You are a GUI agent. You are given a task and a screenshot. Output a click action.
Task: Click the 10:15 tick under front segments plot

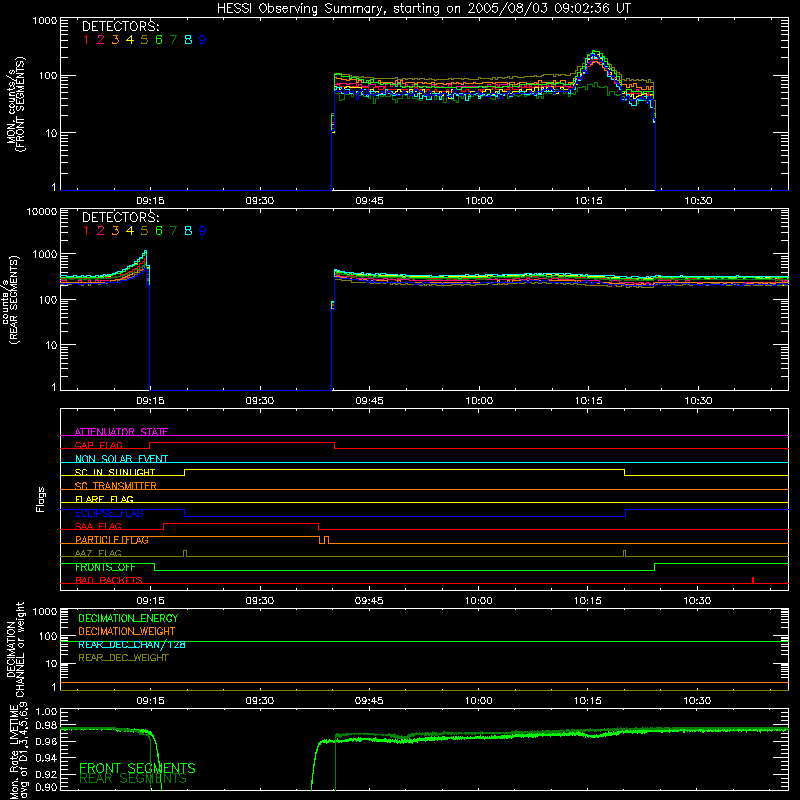click(x=589, y=201)
